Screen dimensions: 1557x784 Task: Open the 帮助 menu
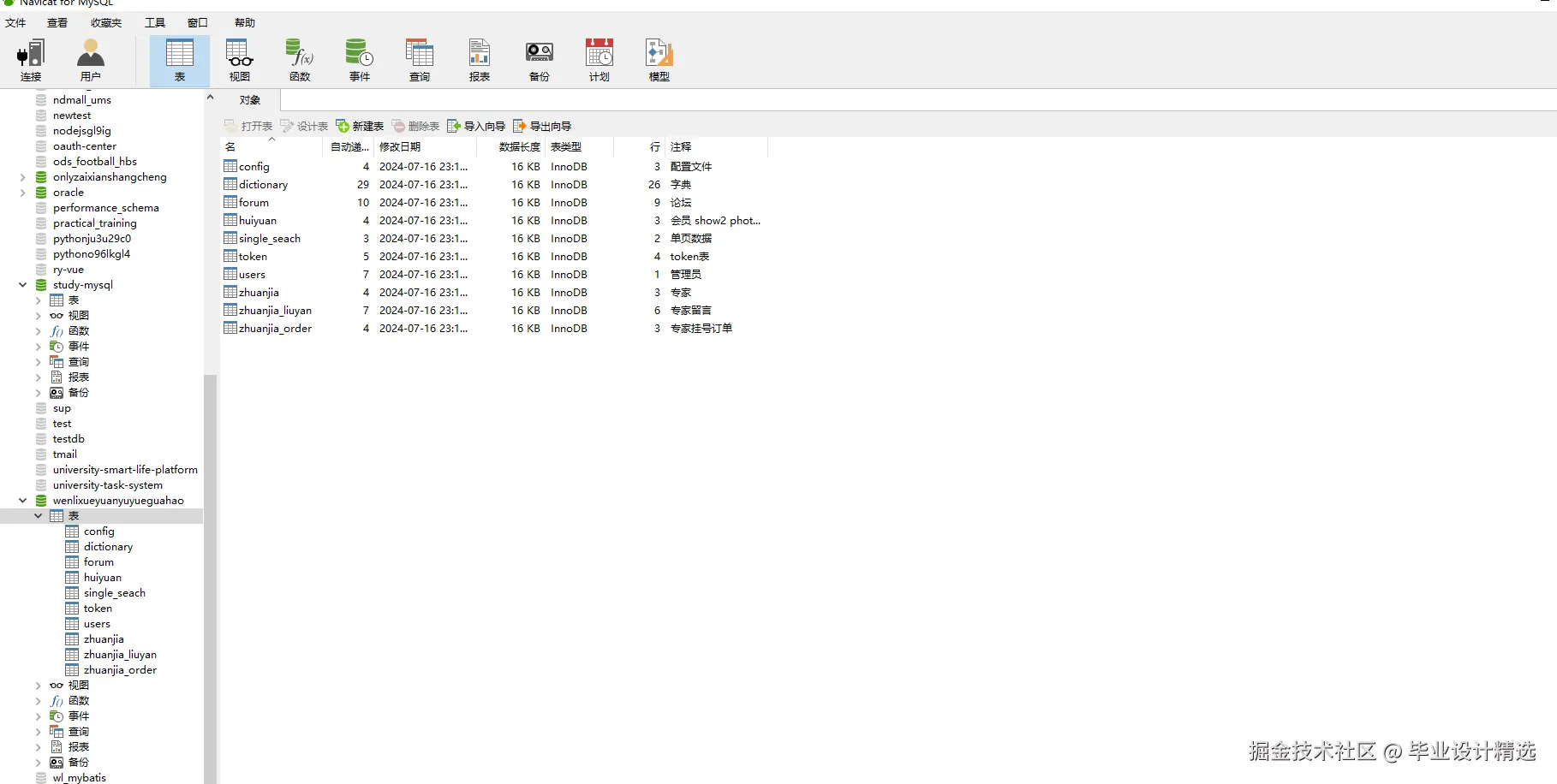(245, 23)
